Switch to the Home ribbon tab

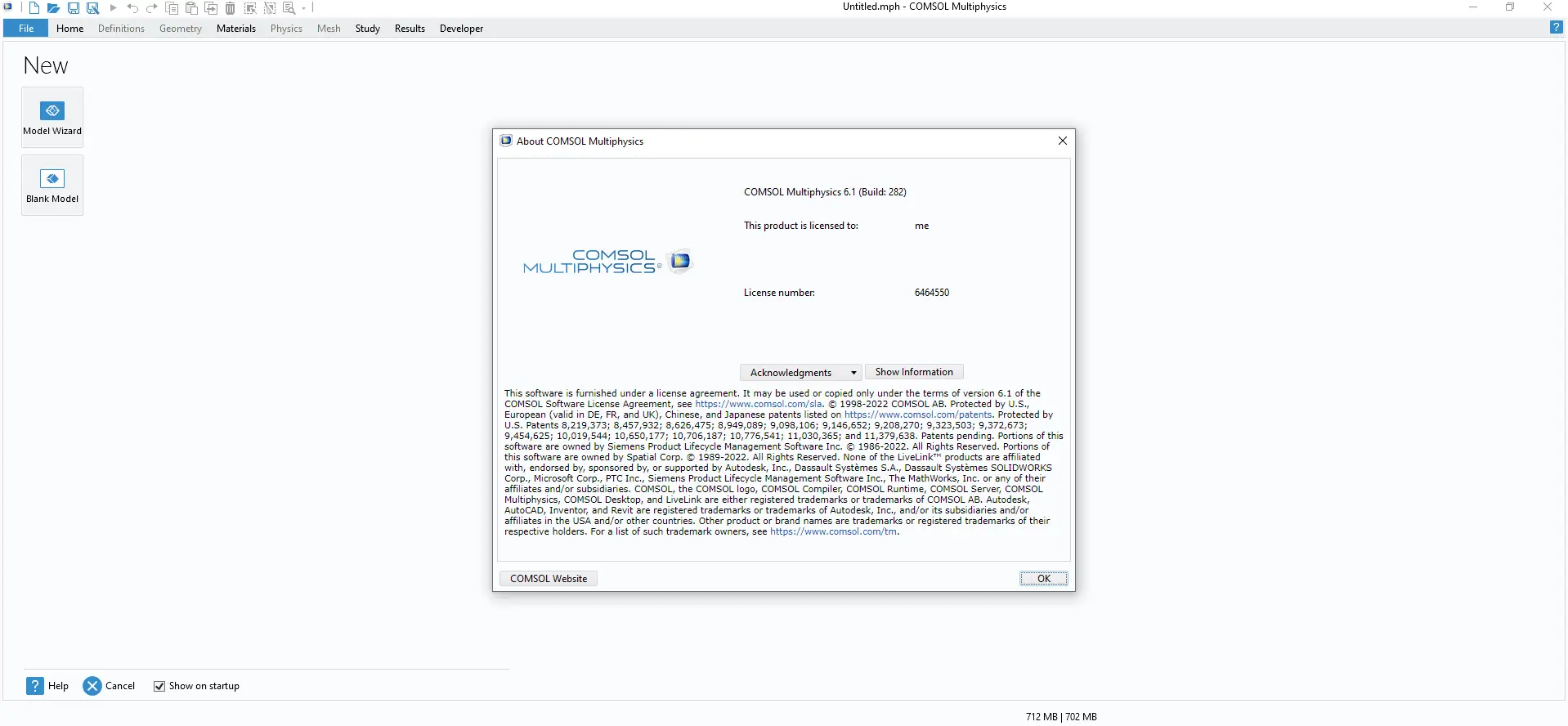tap(70, 29)
